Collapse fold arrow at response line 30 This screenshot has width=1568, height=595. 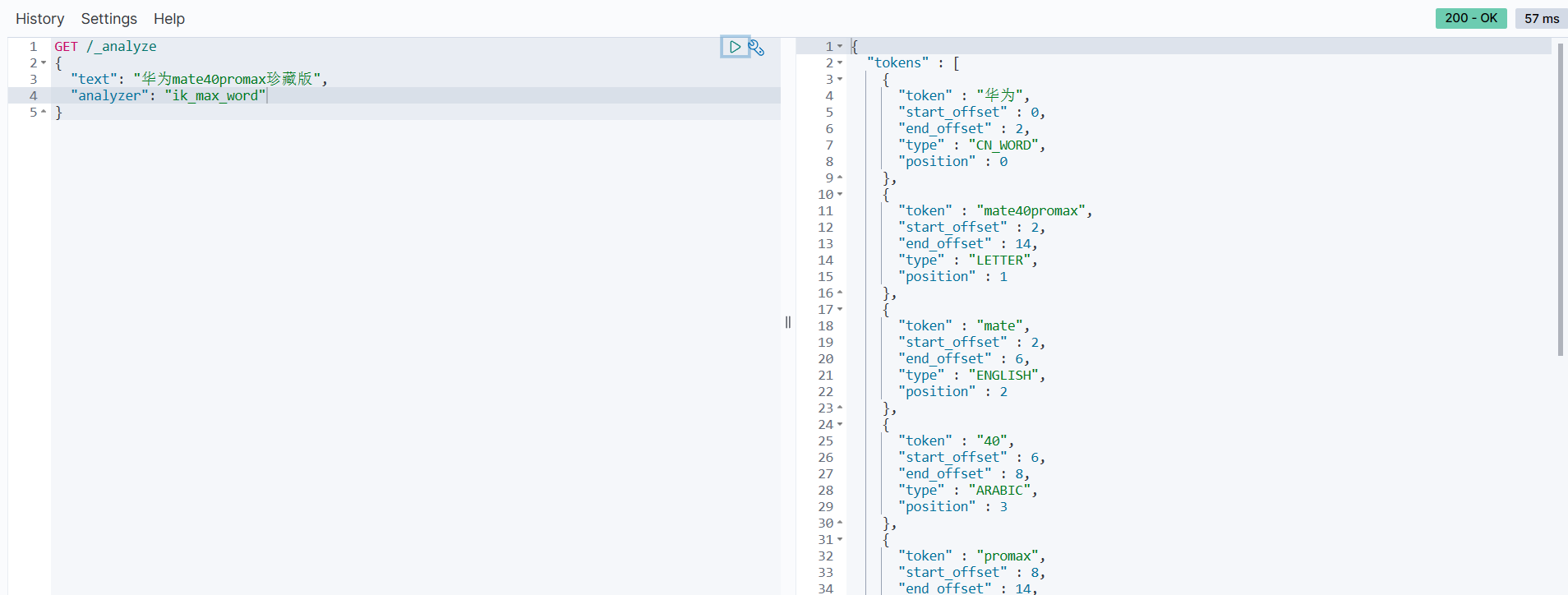(x=840, y=524)
